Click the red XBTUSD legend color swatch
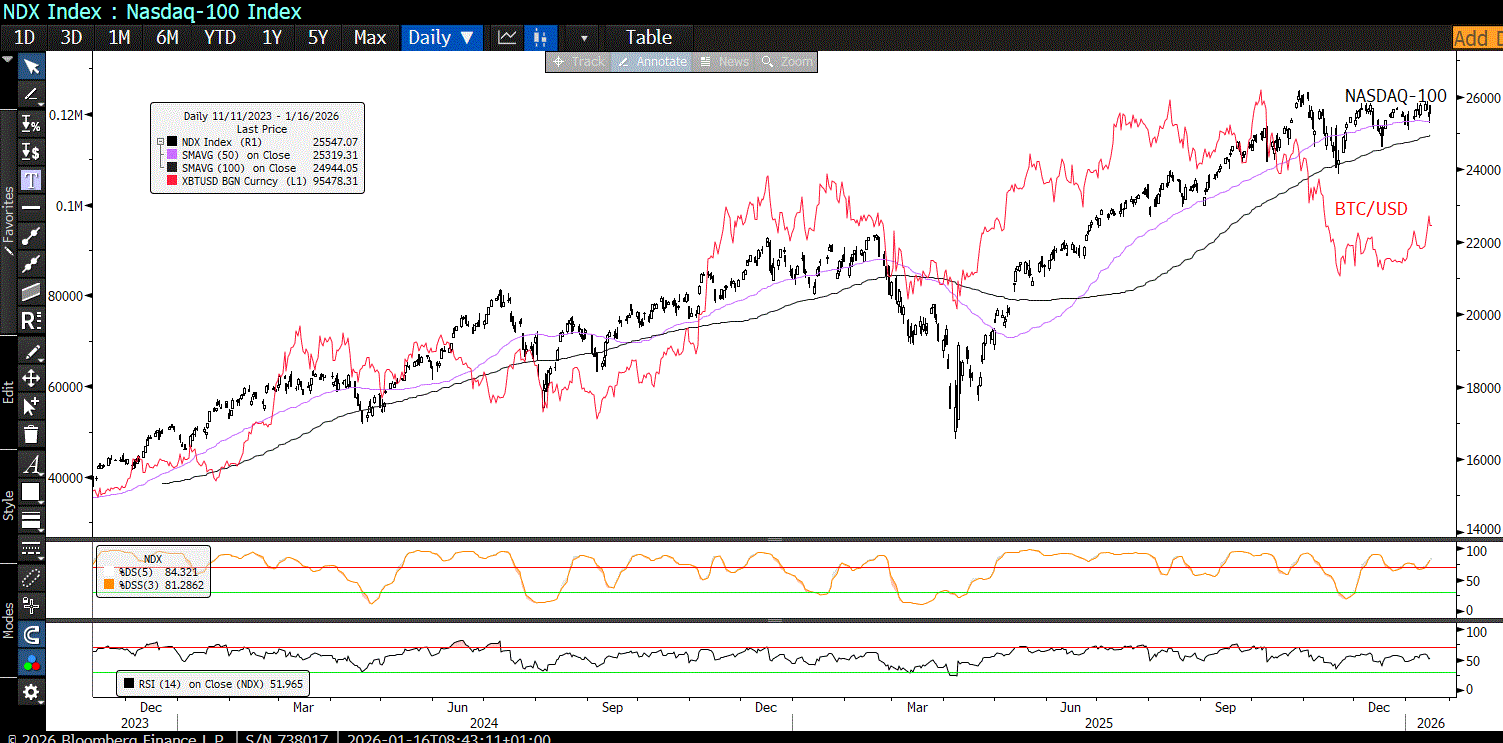The image size is (1503, 743). tap(172, 181)
